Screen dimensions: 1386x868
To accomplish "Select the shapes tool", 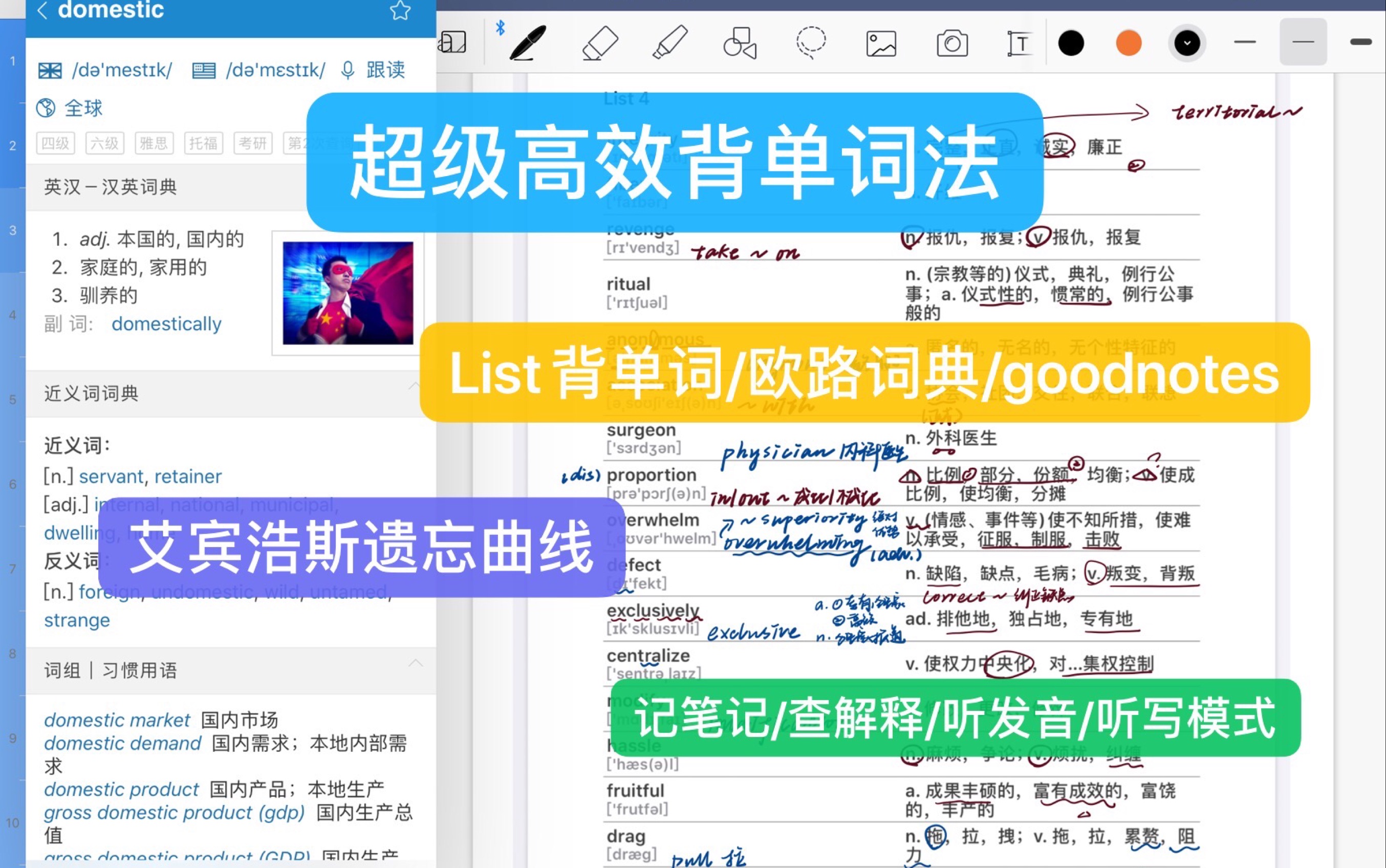I will tap(741, 43).
